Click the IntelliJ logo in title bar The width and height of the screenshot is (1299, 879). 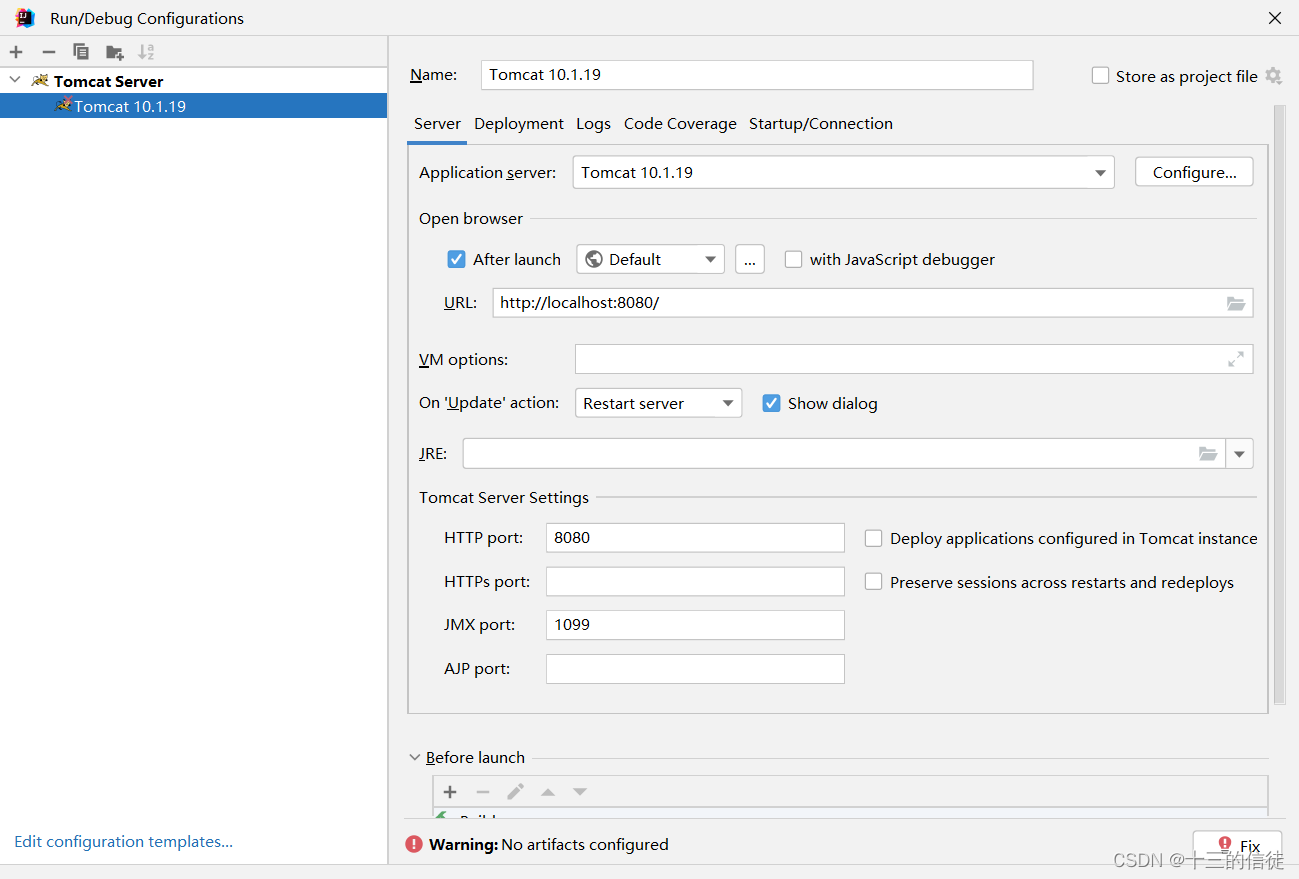[x=25, y=18]
